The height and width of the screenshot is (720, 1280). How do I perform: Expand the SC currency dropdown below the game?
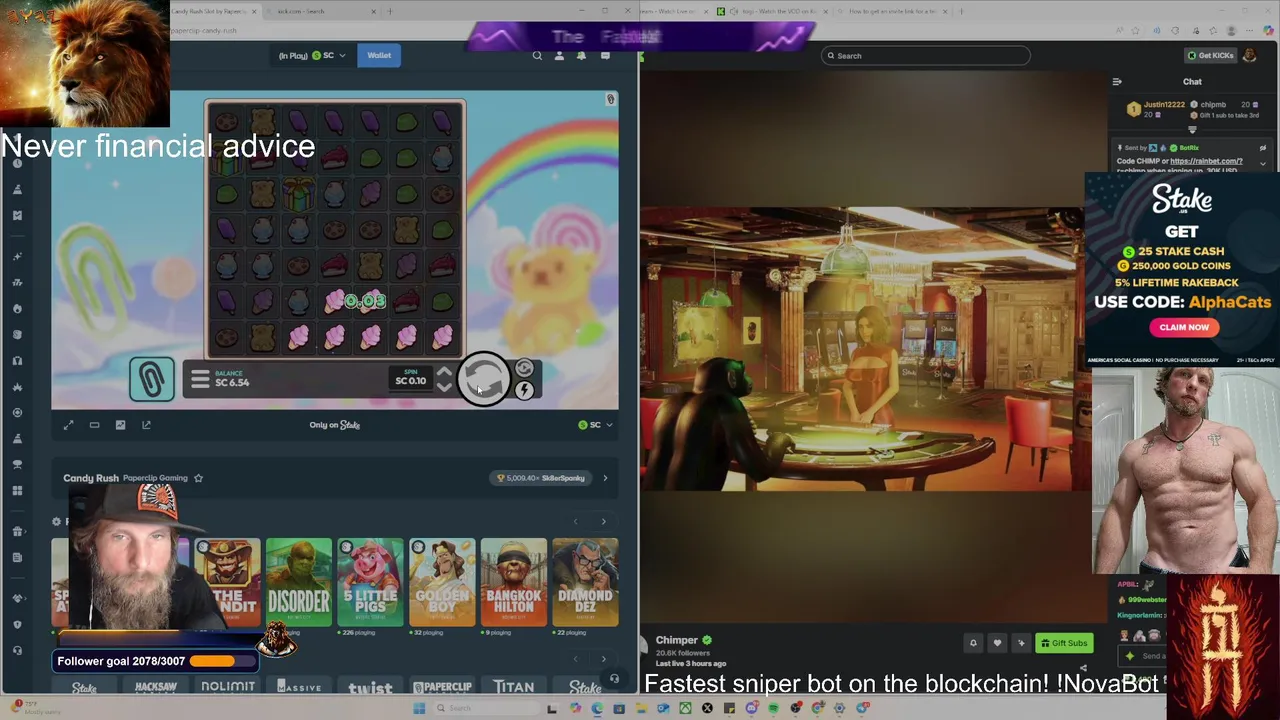point(596,425)
